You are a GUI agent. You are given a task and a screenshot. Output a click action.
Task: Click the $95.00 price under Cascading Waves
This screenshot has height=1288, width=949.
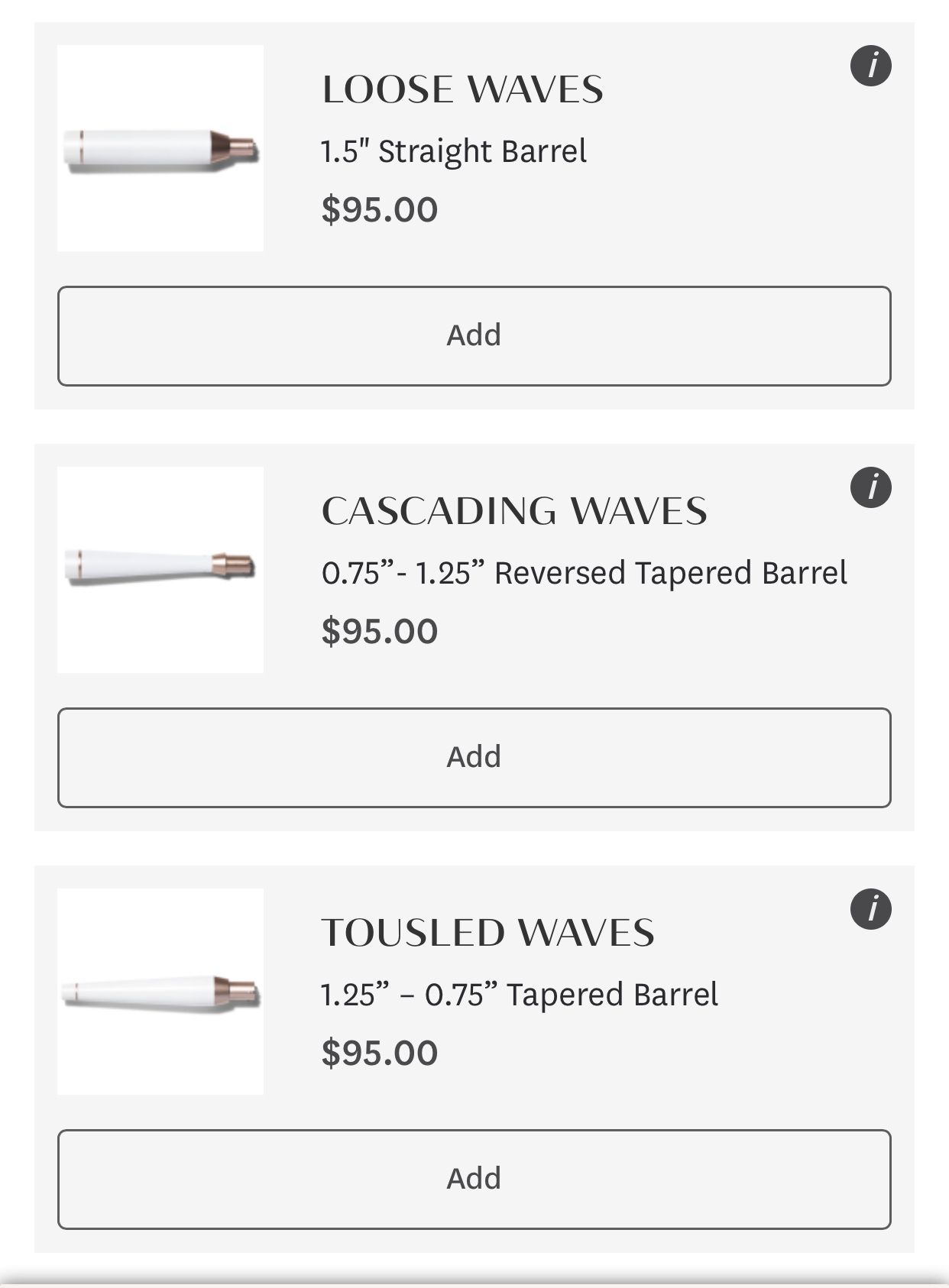pyautogui.click(x=380, y=631)
